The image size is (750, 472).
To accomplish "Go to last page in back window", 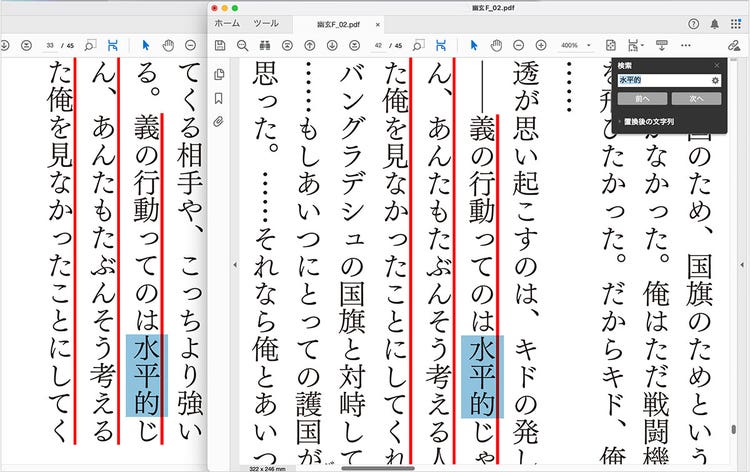I will tap(26, 45).
